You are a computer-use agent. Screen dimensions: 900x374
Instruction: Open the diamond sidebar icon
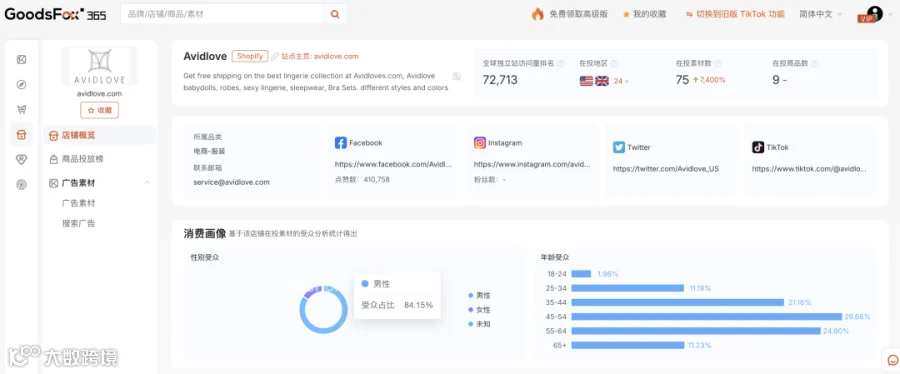[x=21, y=159]
